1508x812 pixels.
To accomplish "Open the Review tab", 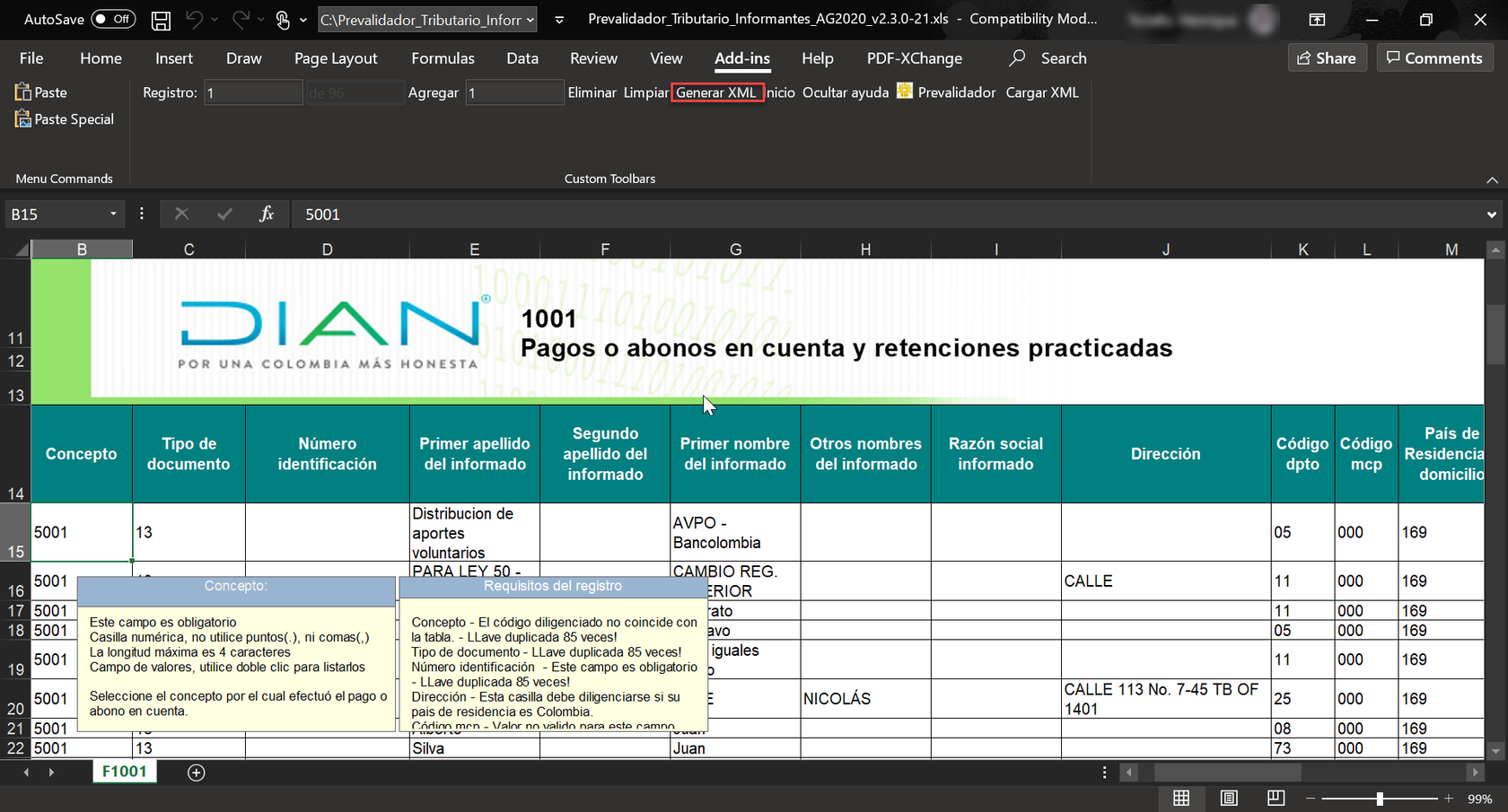I will [593, 58].
